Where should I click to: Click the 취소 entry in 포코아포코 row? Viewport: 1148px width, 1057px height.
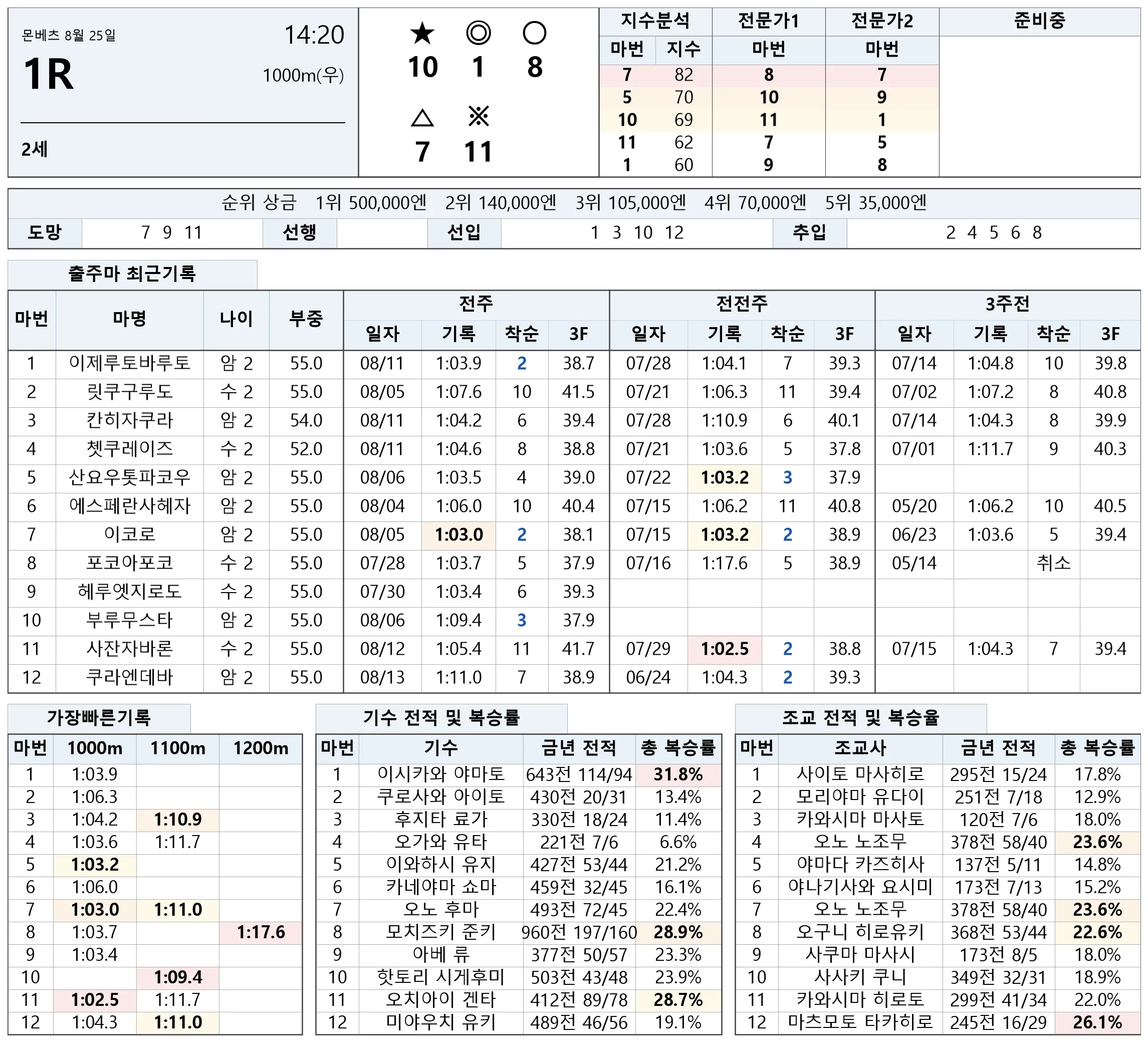coord(1053,564)
